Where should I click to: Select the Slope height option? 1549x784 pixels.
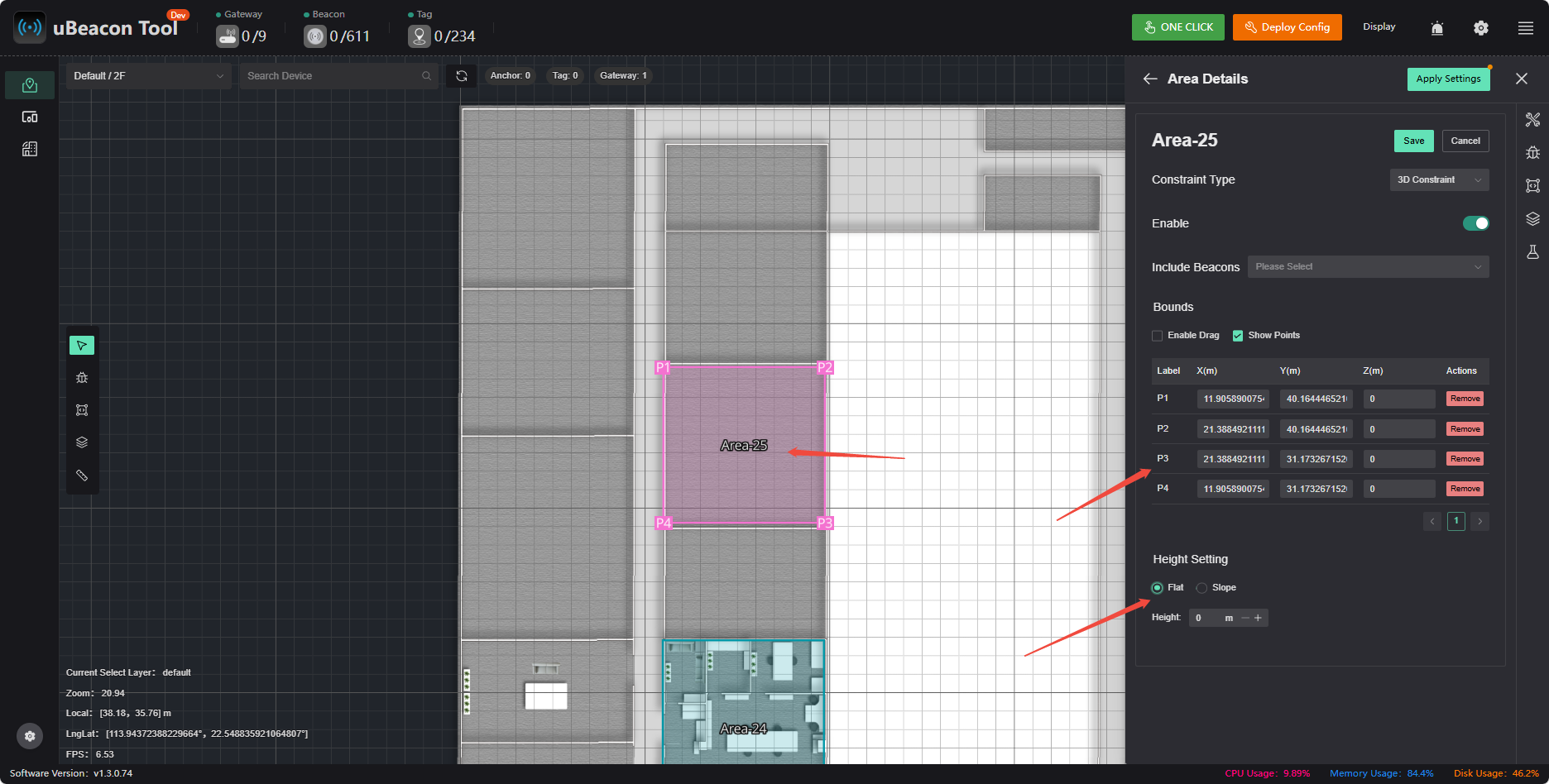[1201, 588]
